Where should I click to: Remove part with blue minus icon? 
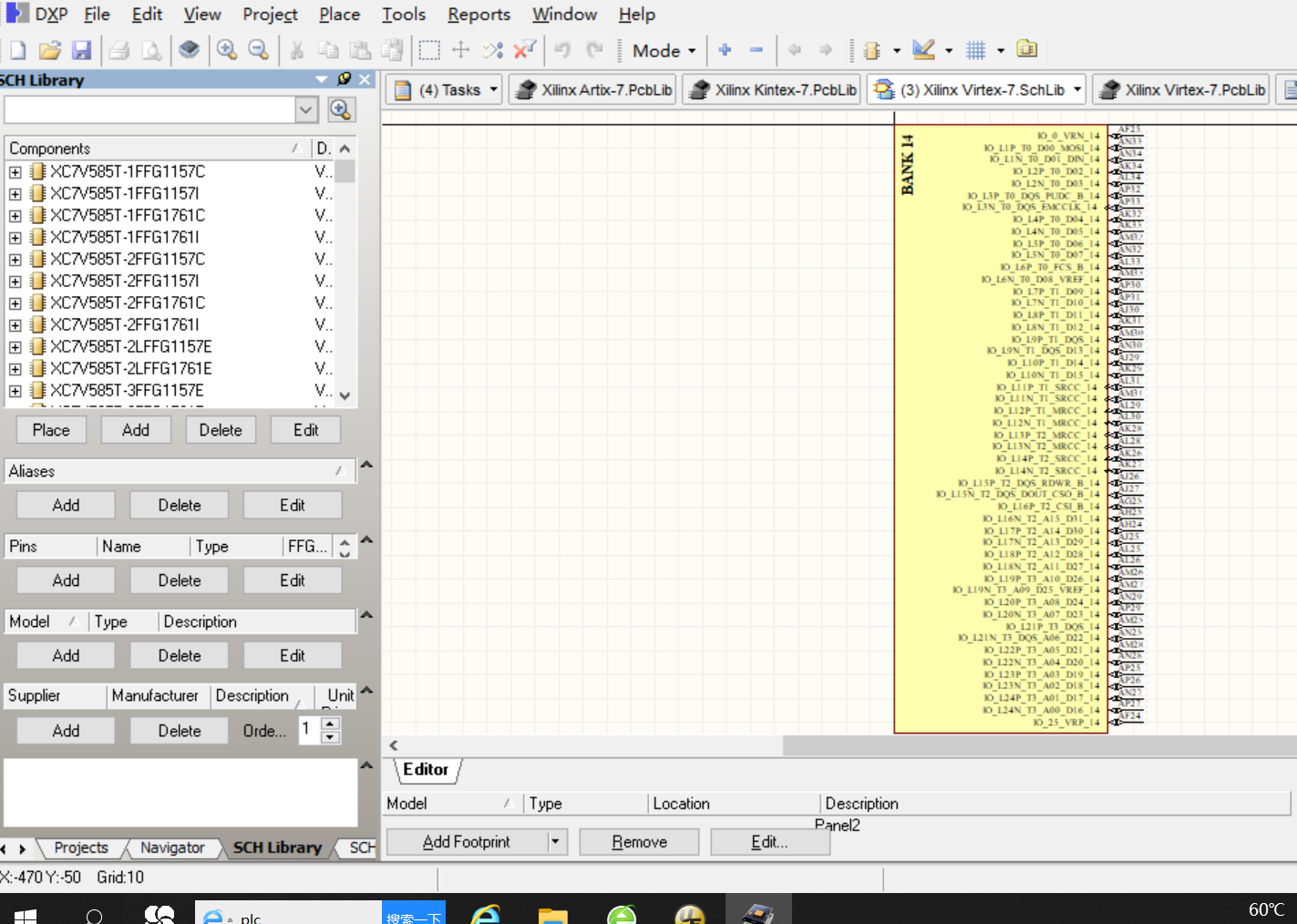coord(757,50)
